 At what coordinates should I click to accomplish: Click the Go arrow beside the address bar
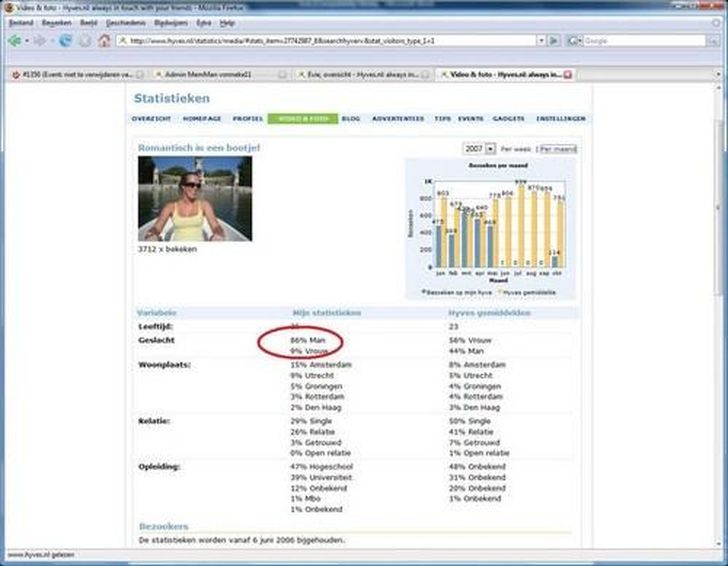(x=553, y=41)
